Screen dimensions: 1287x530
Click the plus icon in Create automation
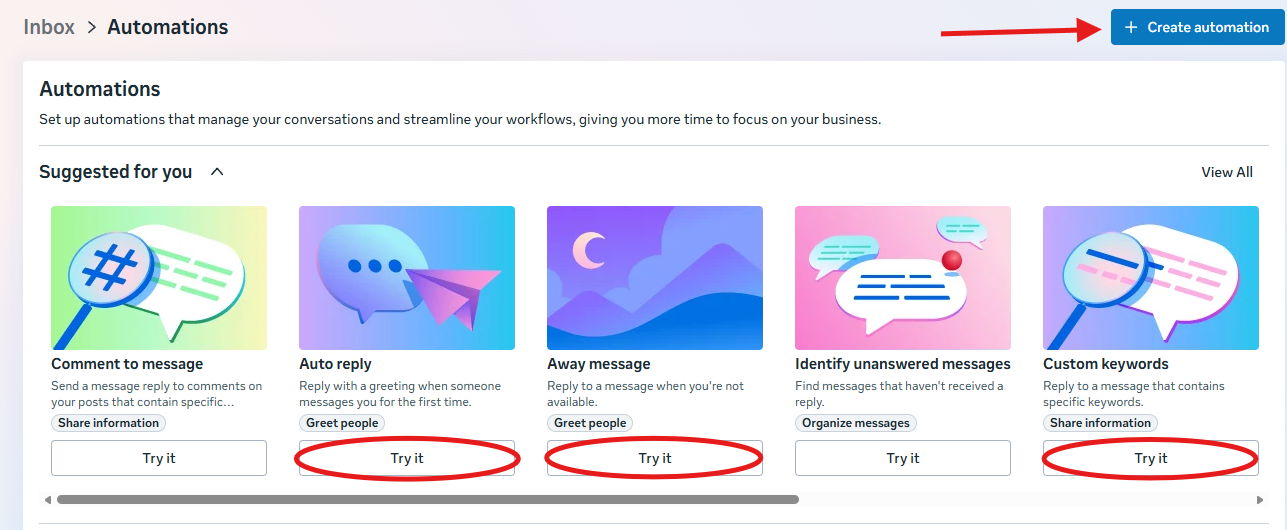click(1131, 27)
